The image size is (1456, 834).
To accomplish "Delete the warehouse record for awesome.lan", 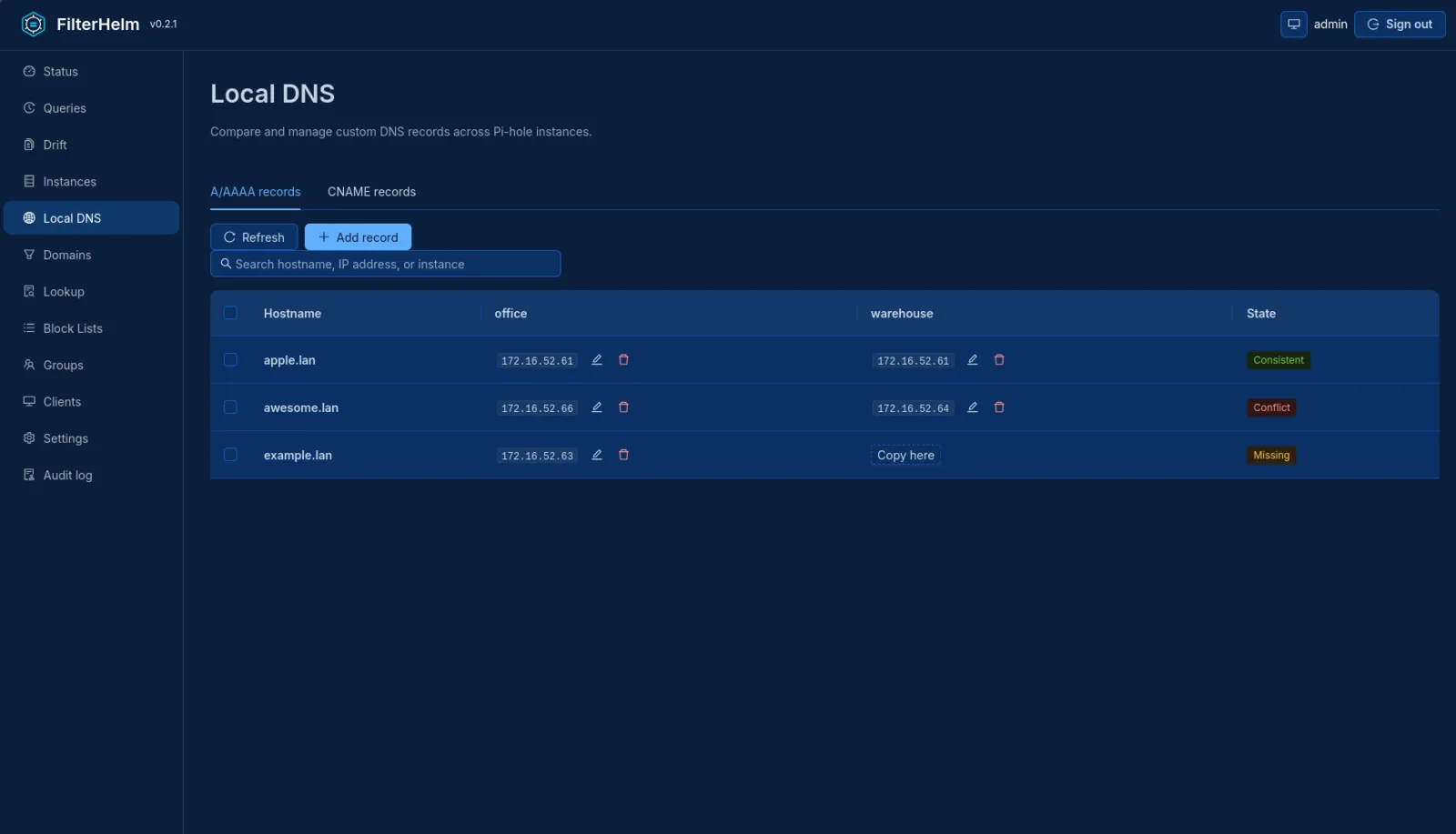I will [999, 407].
